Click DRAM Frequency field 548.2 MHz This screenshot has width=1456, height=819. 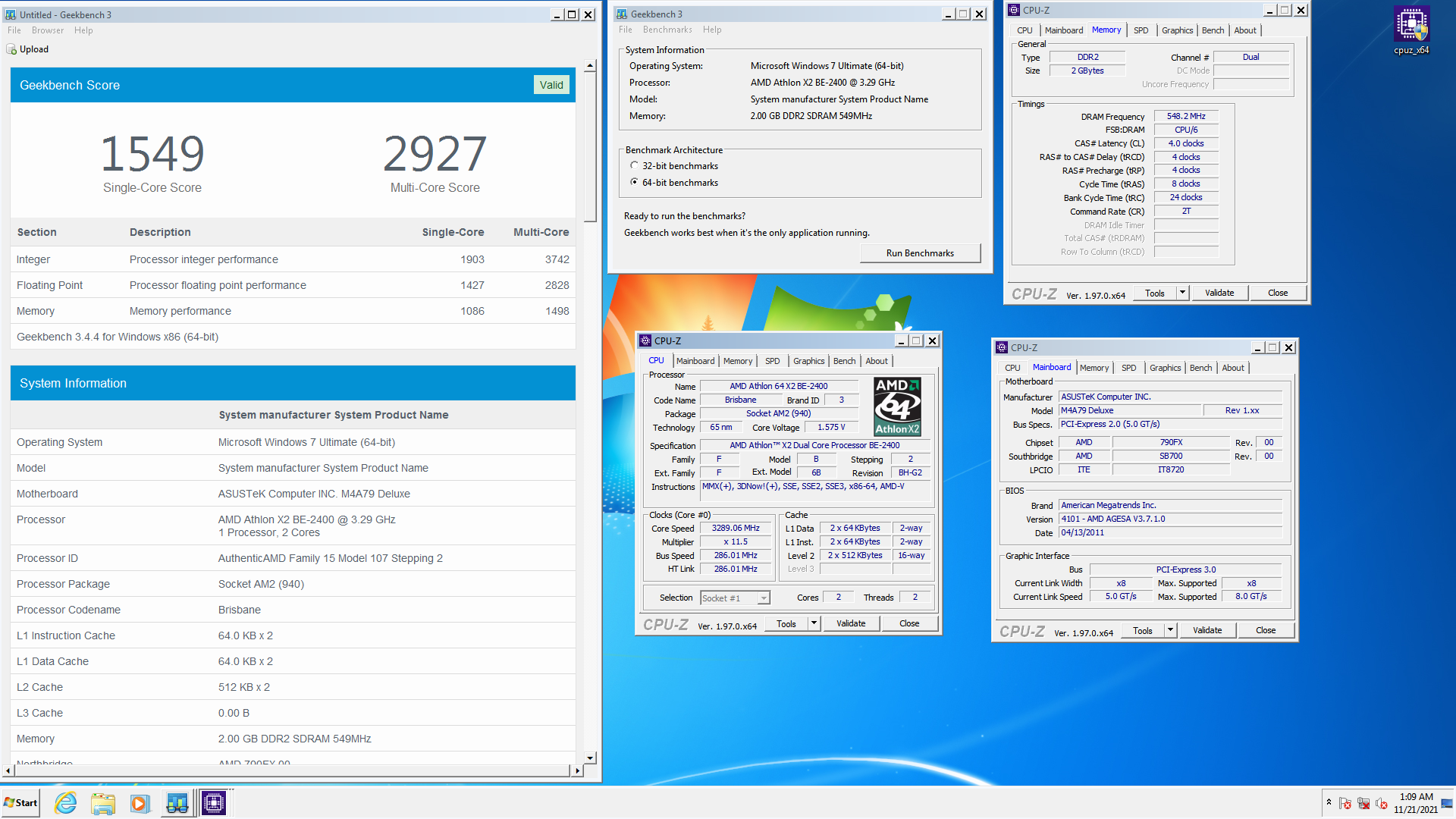[x=1186, y=116]
